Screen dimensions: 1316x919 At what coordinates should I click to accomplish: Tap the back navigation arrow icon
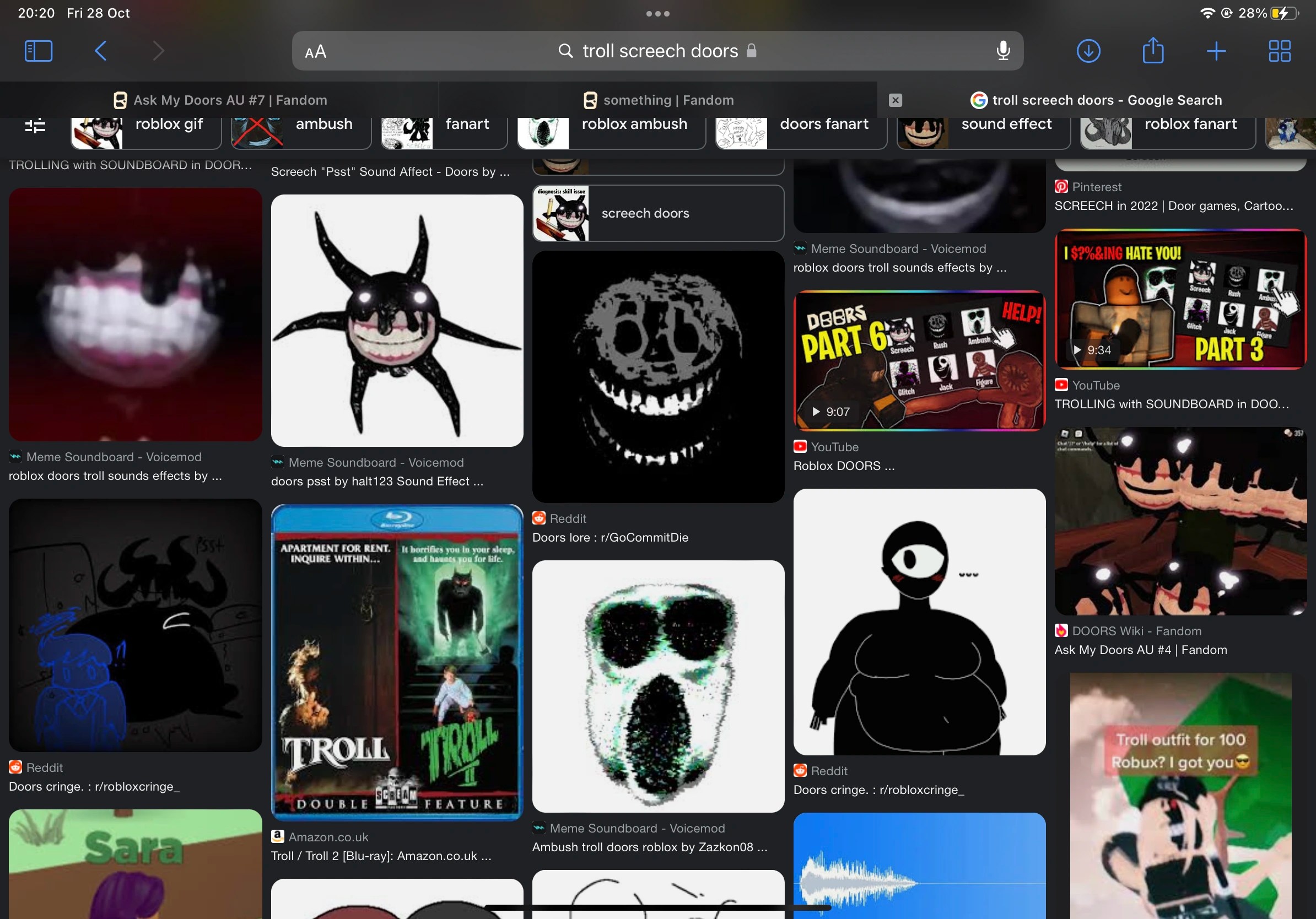(100, 51)
